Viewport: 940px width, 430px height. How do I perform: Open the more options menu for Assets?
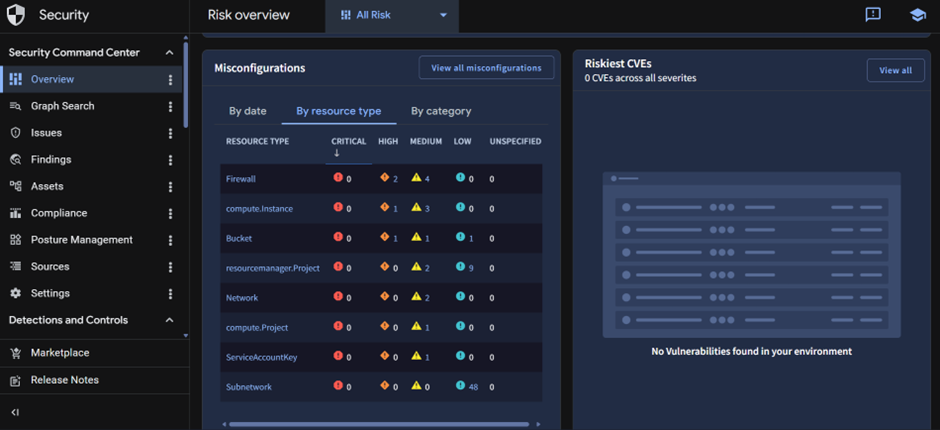(170, 187)
